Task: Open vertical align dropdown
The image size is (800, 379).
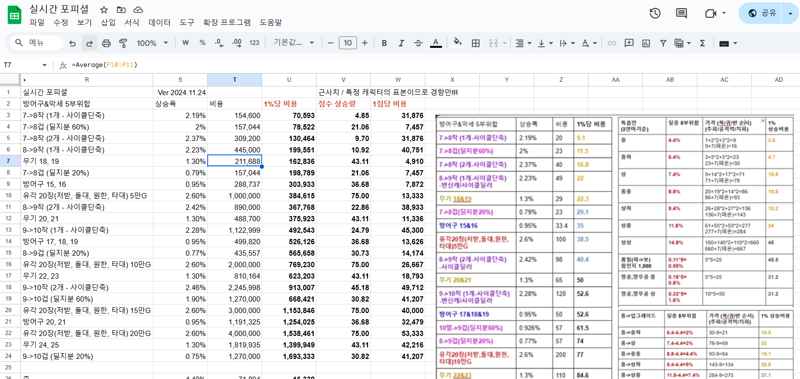Action: point(544,43)
